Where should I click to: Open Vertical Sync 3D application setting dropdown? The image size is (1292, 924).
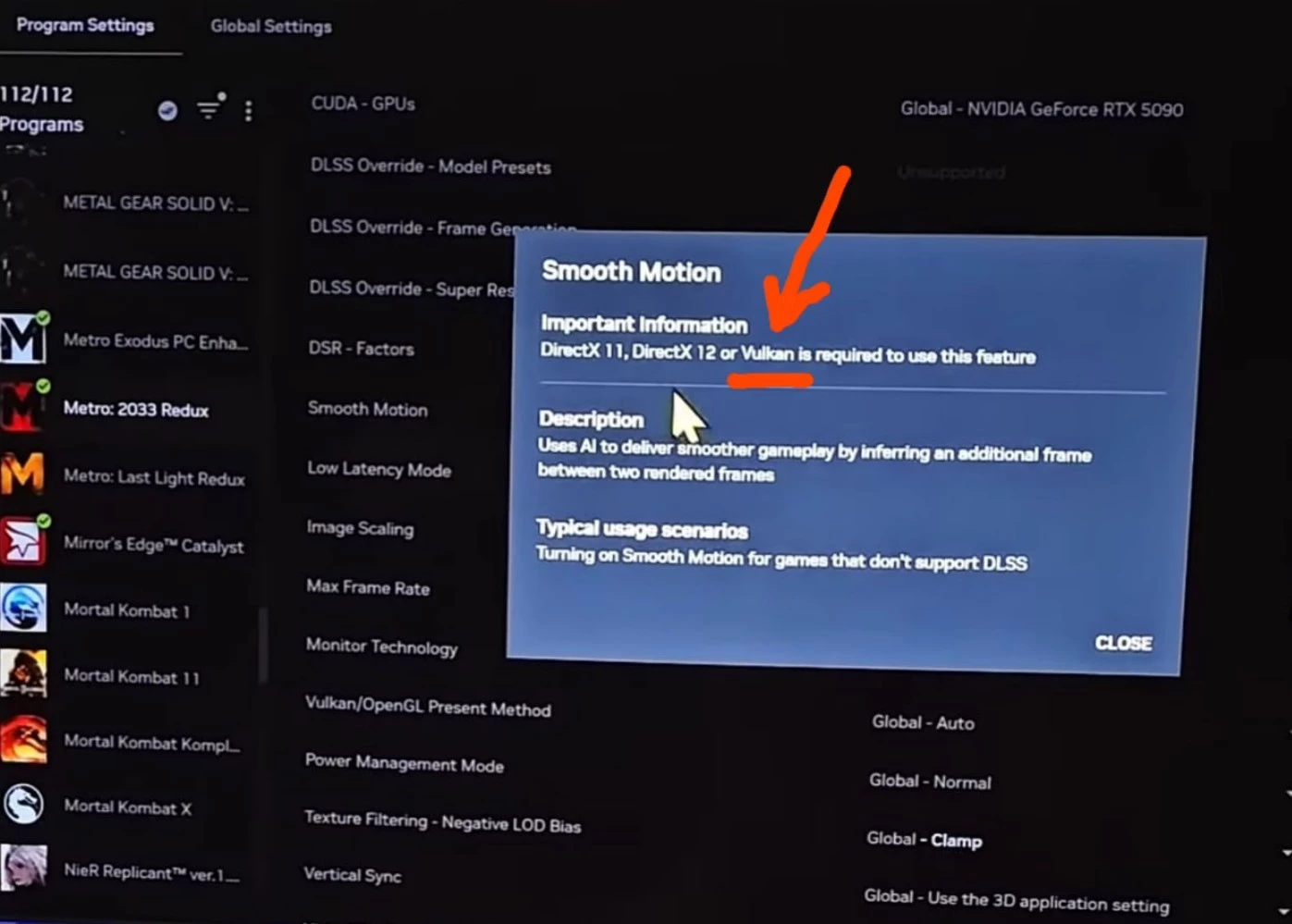[x=1015, y=901]
